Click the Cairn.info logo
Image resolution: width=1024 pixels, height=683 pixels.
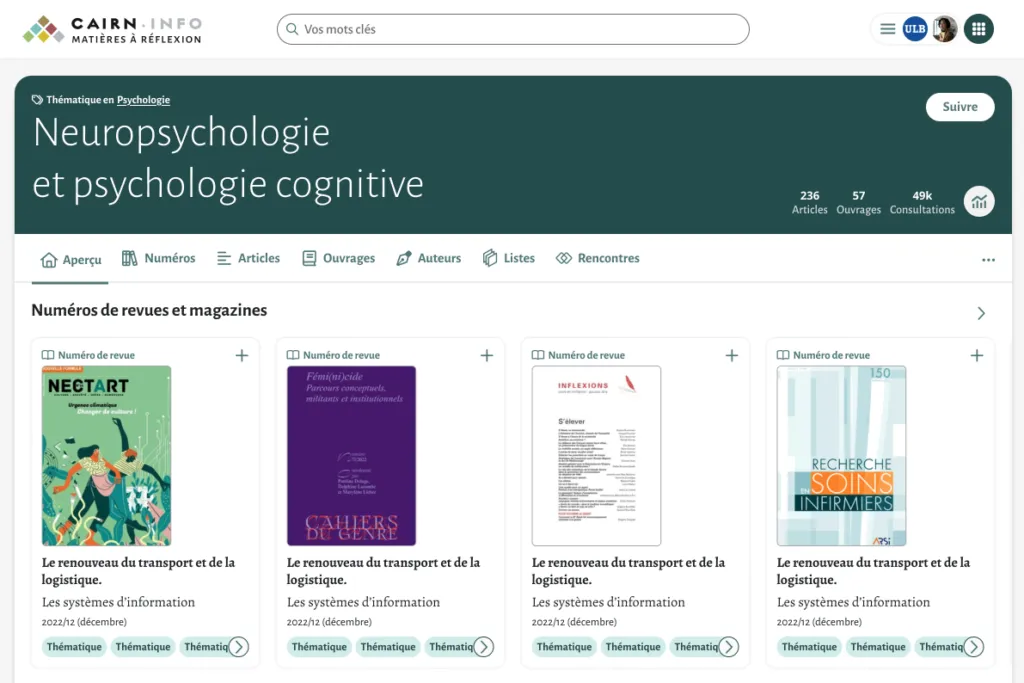coord(112,30)
